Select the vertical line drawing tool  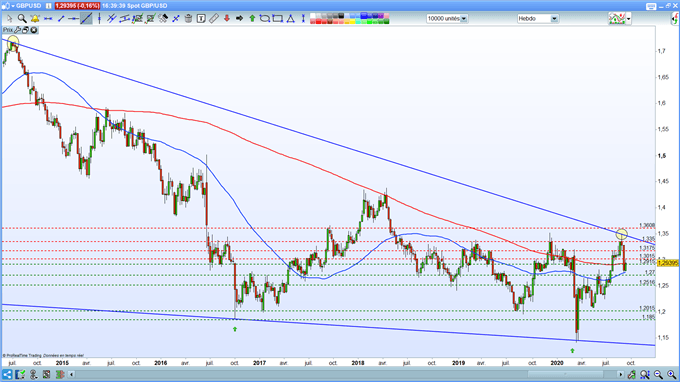pos(99,19)
